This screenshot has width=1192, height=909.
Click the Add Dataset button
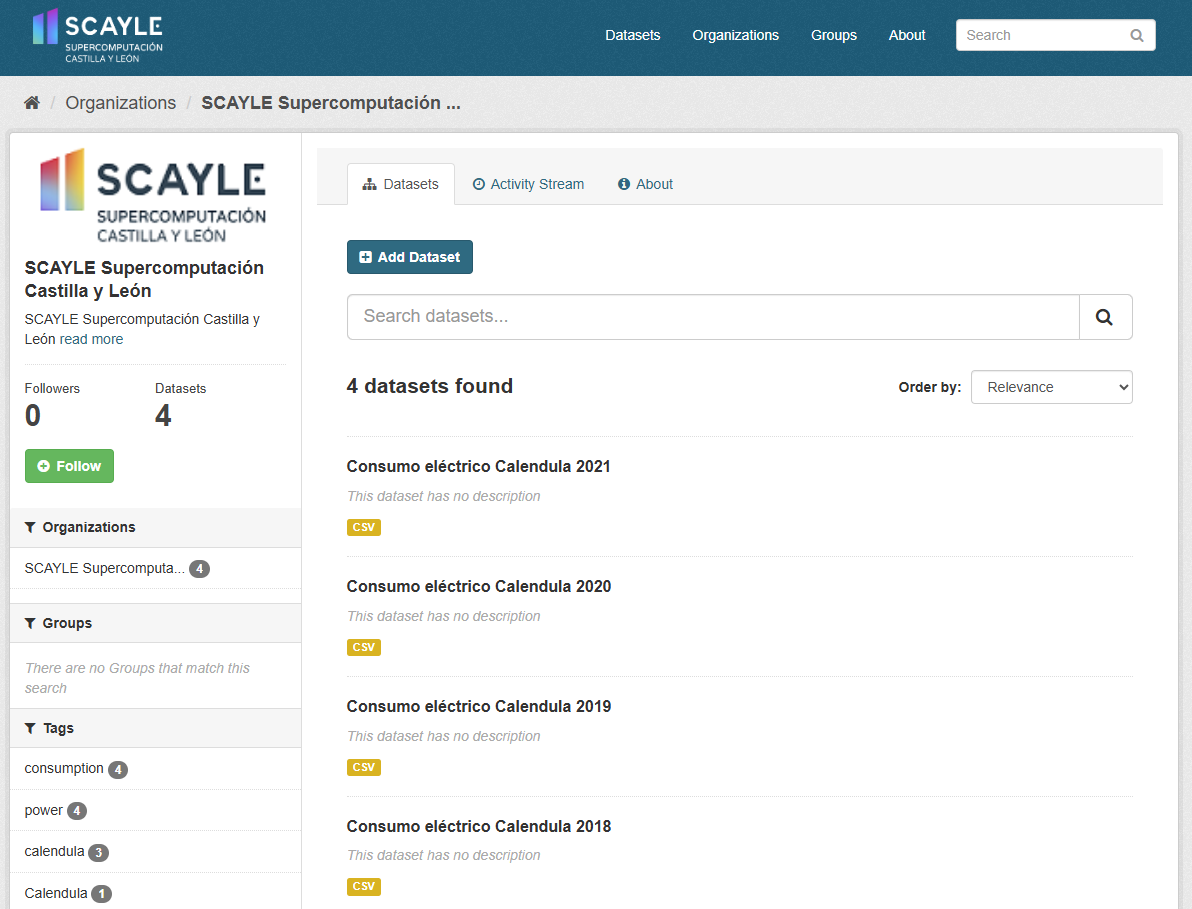[x=410, y=258]
